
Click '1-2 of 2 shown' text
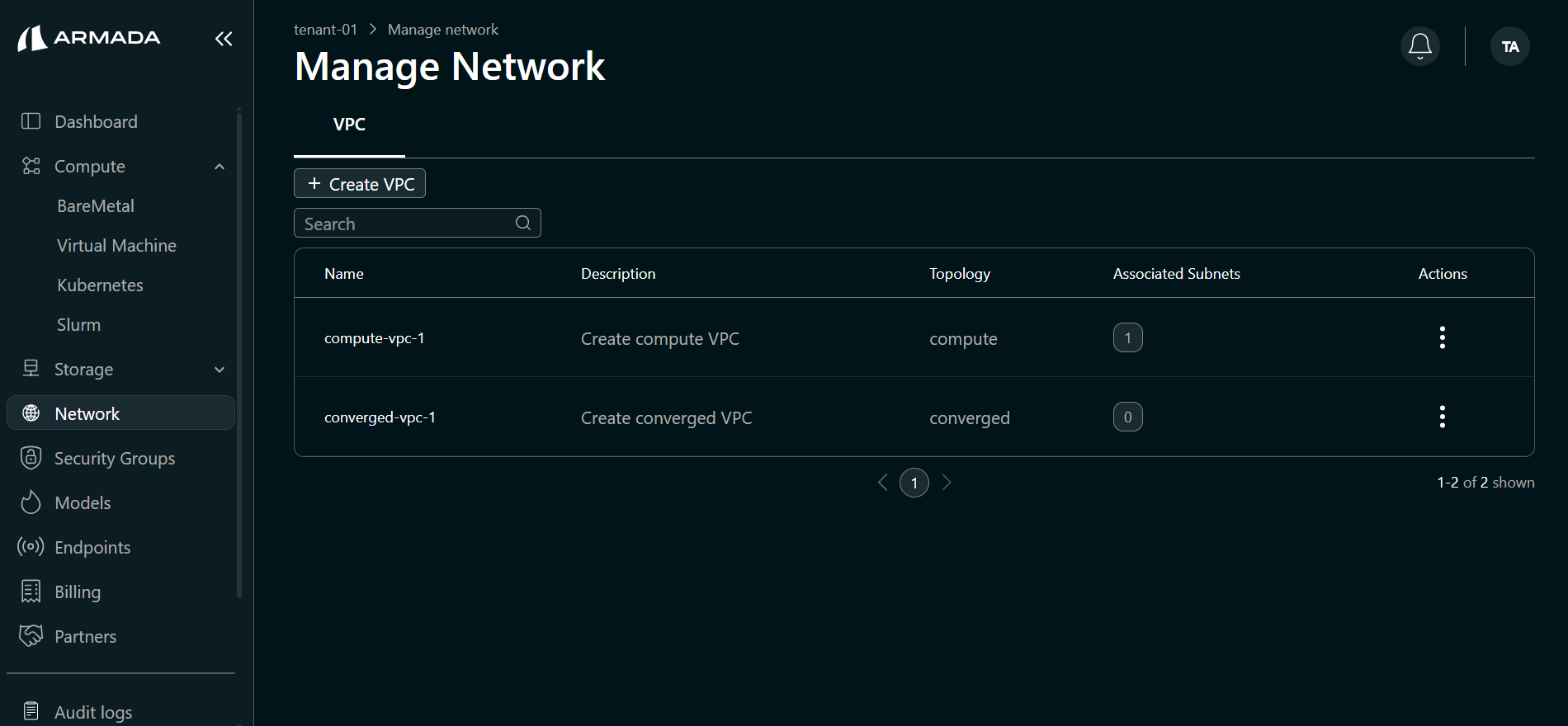coord(1485,483)
